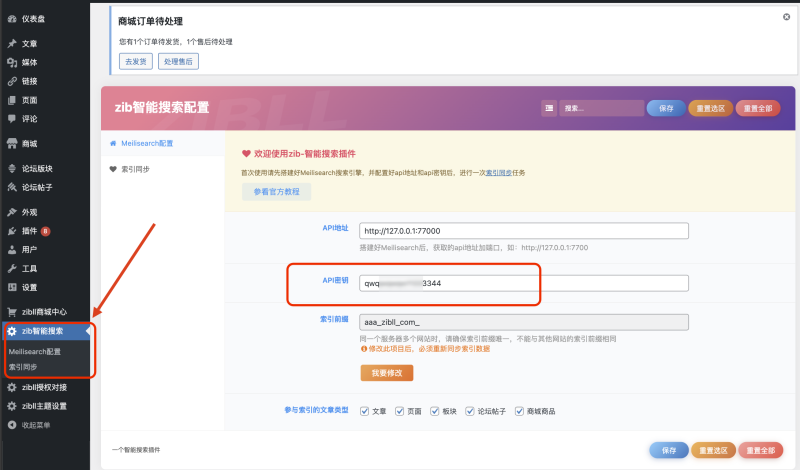800x470 pixels.
Task: Dismiss the 商城订单待处理 notice
Action: coord(787,17)
